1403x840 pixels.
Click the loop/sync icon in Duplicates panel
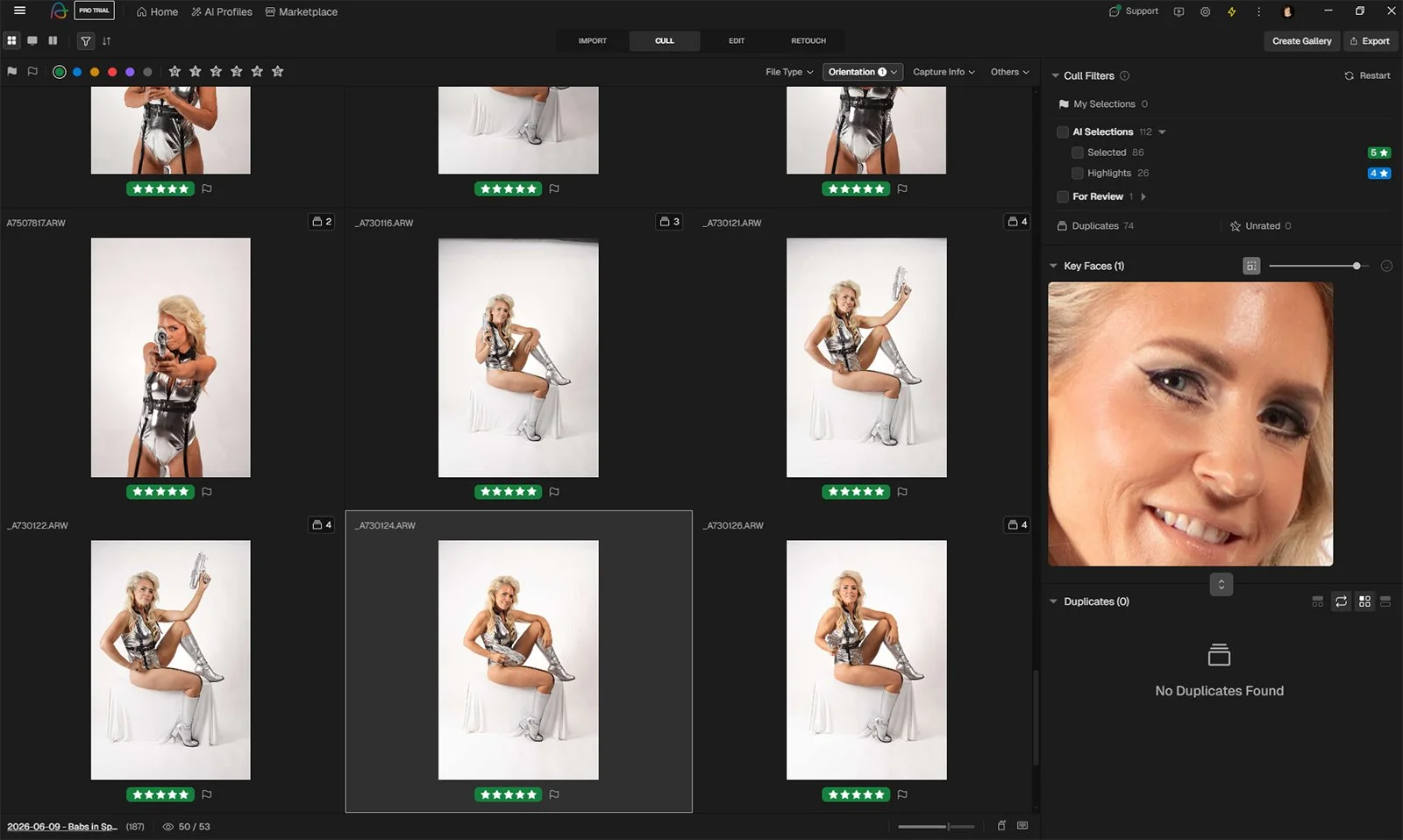[1341, 602]
